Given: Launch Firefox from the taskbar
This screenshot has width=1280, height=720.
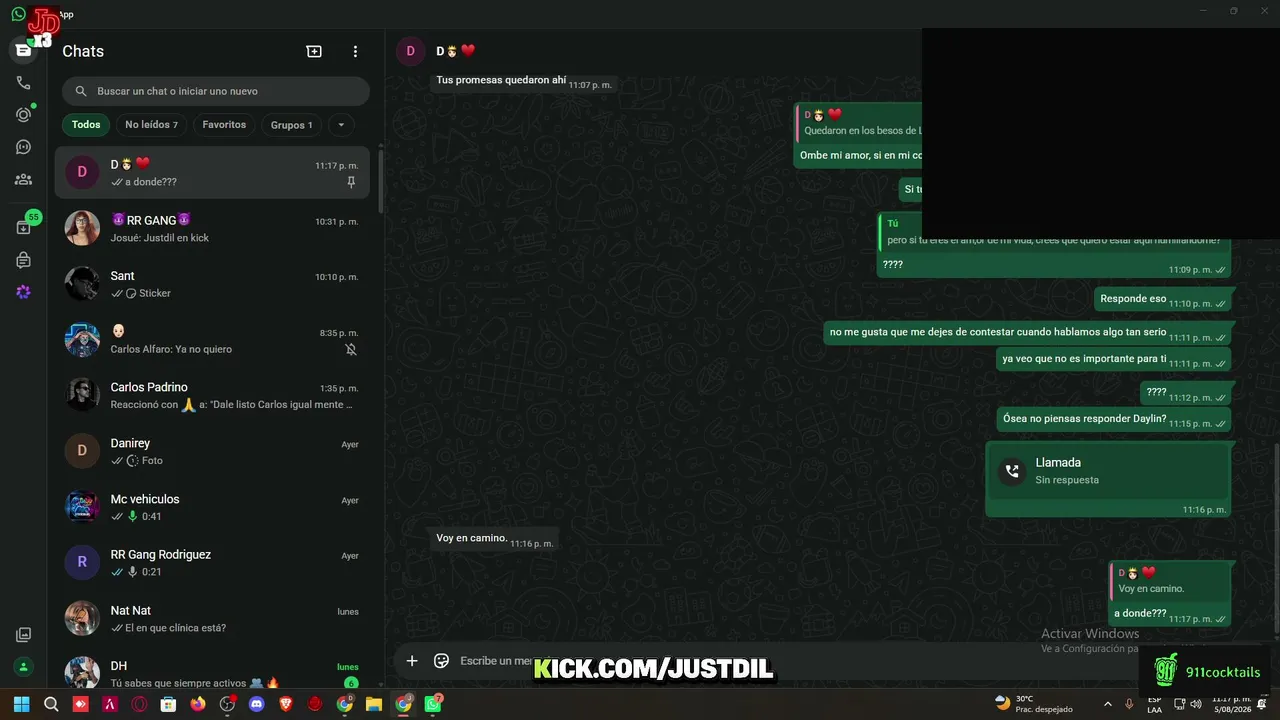Looking at the screenshot, I should [x=198, y=704].
